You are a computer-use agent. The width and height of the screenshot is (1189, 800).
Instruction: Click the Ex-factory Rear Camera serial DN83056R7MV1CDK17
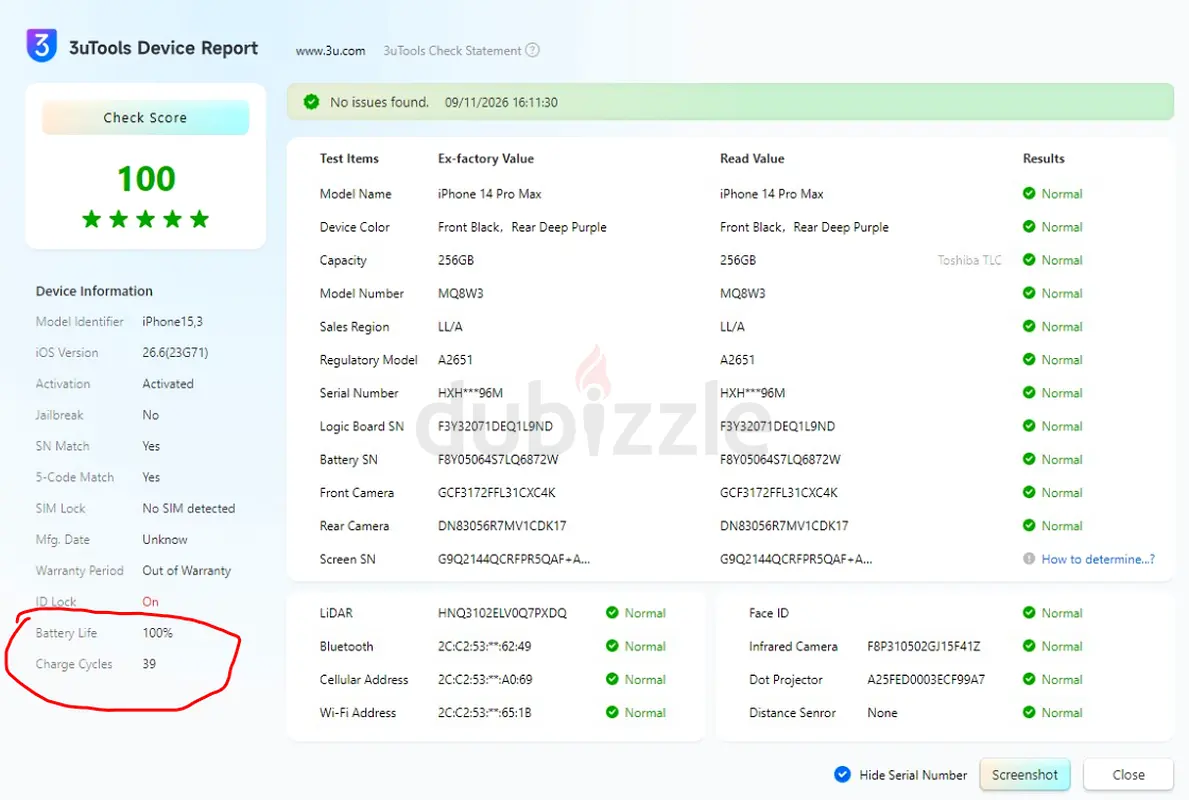coord(502,525)
